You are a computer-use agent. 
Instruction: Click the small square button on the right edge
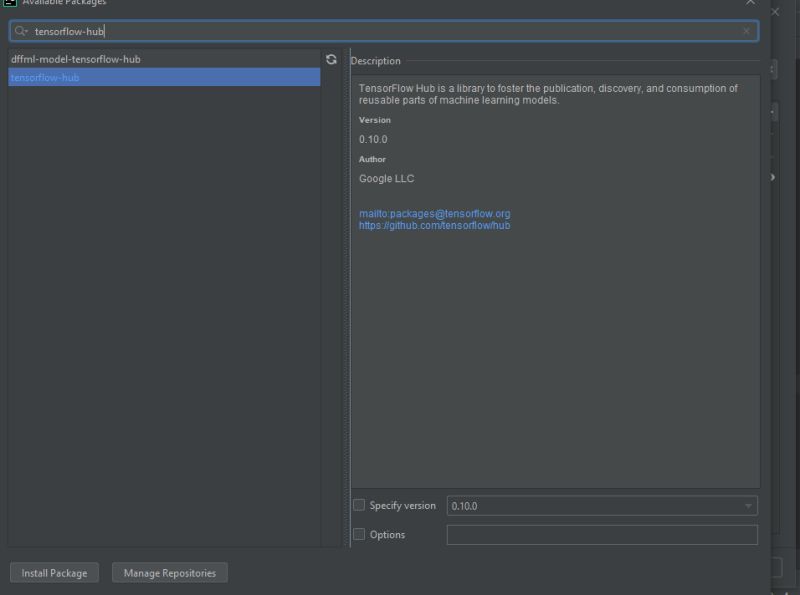coord(776,566)
